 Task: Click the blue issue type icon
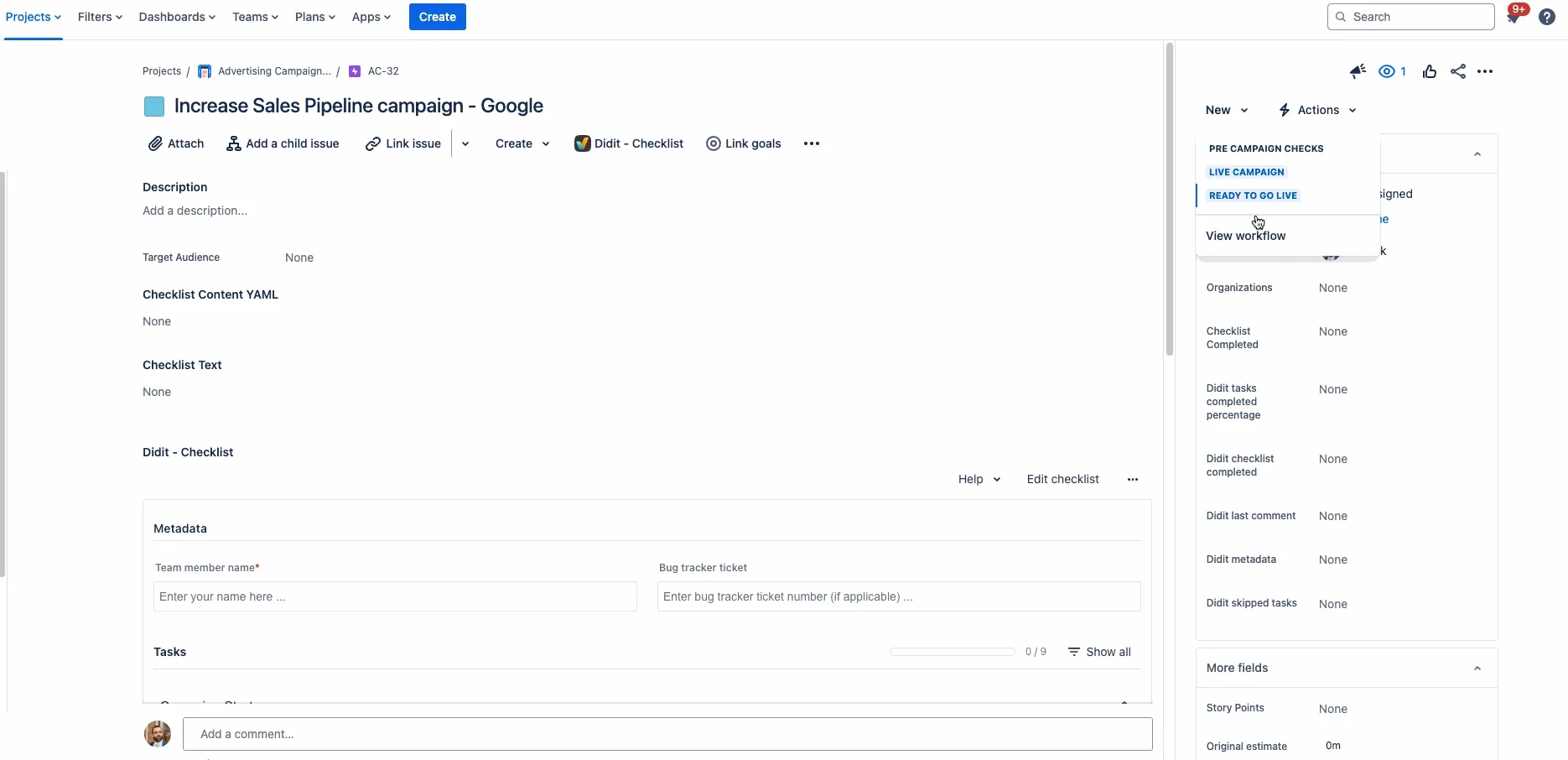pos(154,107)
